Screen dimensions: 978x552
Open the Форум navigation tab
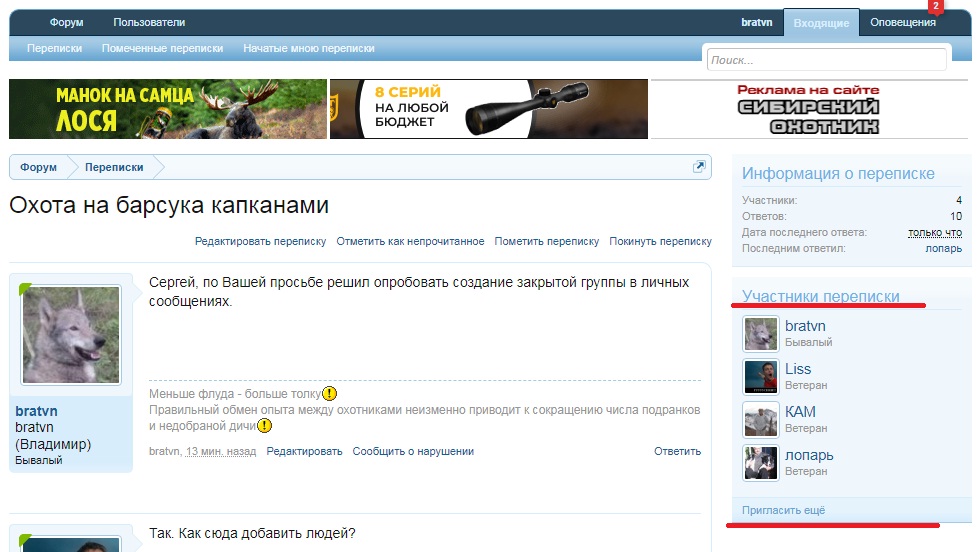tap(66, 22)
